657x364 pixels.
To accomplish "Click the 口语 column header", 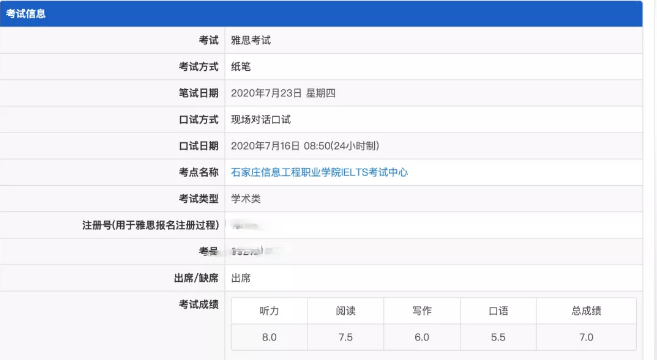I will click(498, 311).
